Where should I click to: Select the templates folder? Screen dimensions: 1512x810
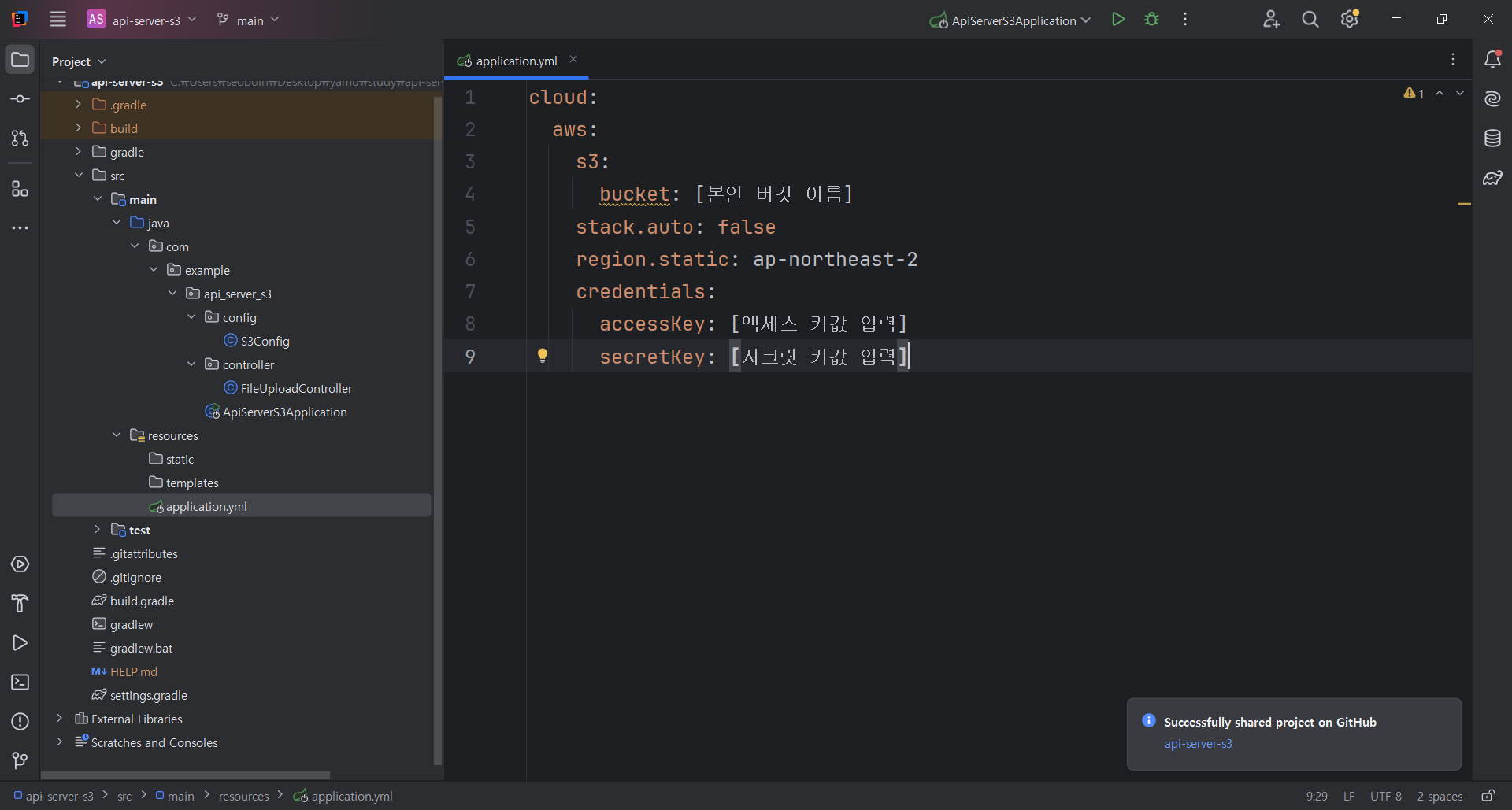tap(183, 483)
